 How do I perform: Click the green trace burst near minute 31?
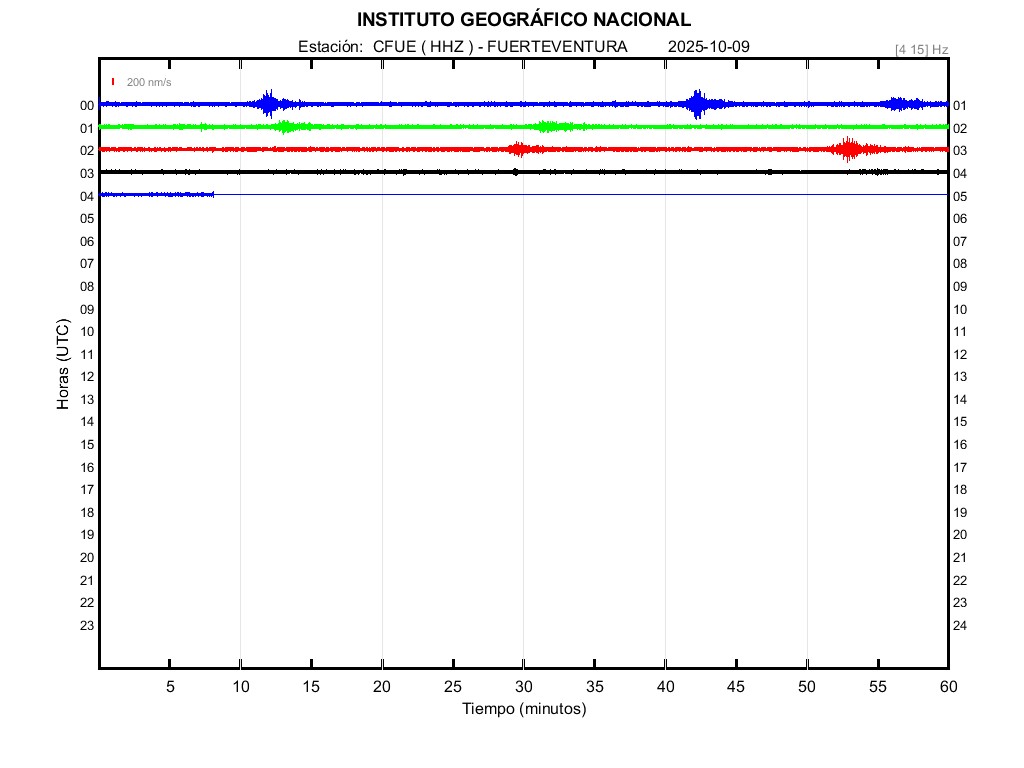pos(547,127)
